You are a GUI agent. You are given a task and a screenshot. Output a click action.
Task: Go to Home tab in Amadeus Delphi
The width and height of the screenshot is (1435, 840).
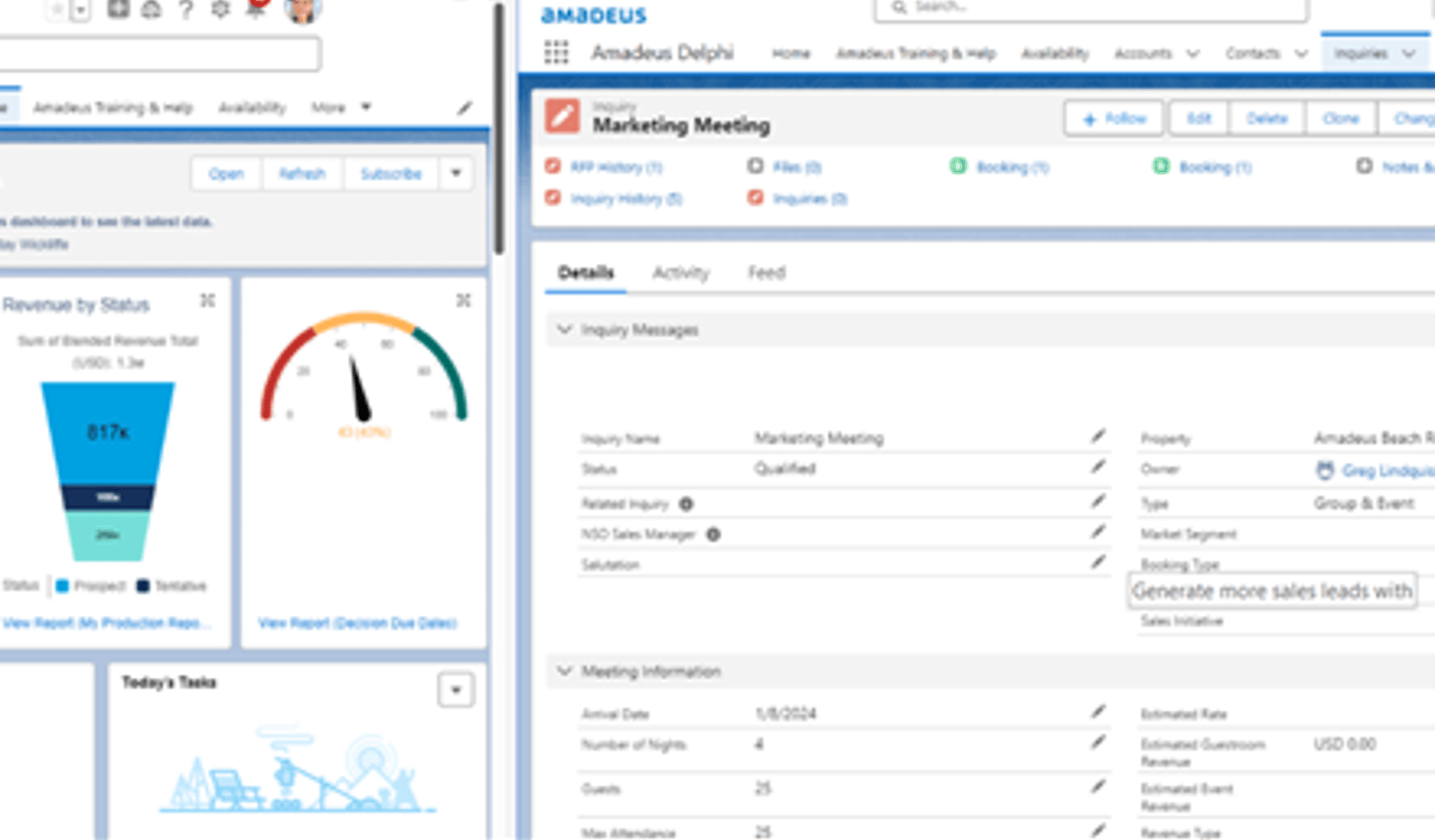[x=791, y=54]
